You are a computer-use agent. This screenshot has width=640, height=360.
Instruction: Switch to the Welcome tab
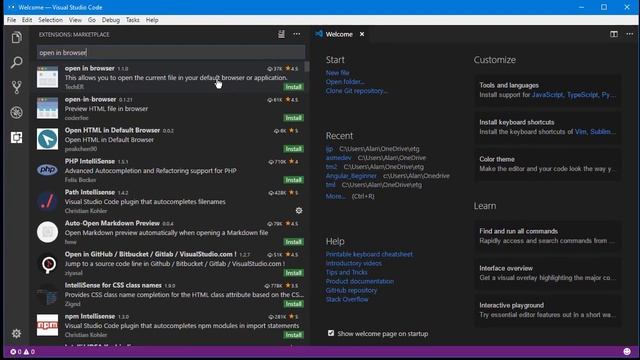(x=340, y=34)
